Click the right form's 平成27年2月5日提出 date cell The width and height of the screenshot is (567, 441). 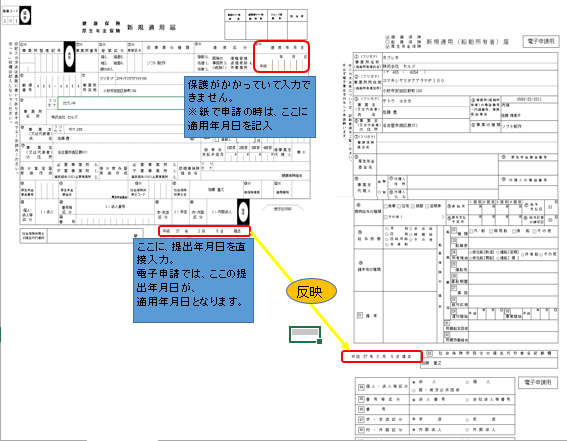(381, 356)
